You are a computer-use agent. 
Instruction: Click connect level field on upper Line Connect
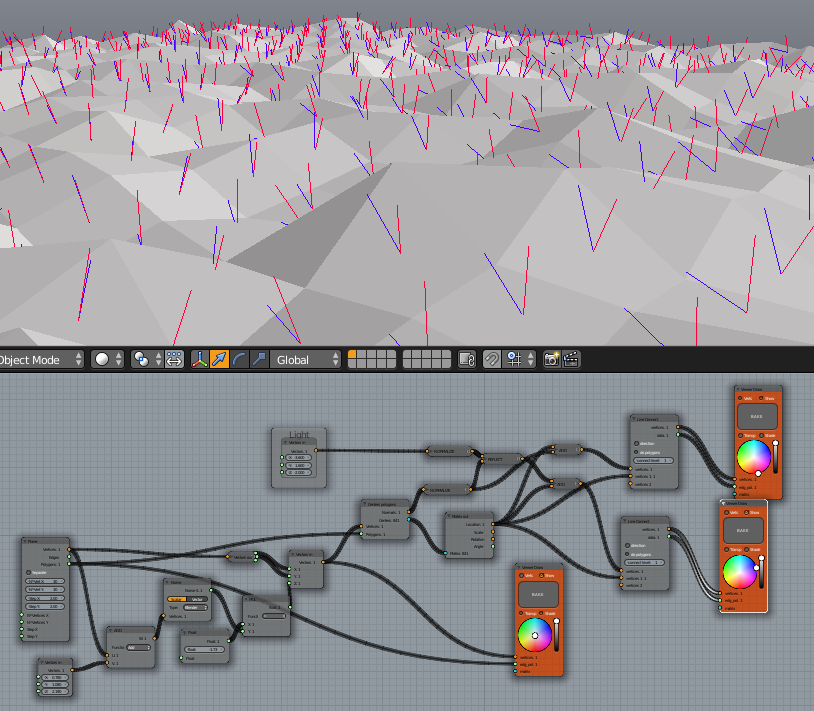[x=654, y=461]
